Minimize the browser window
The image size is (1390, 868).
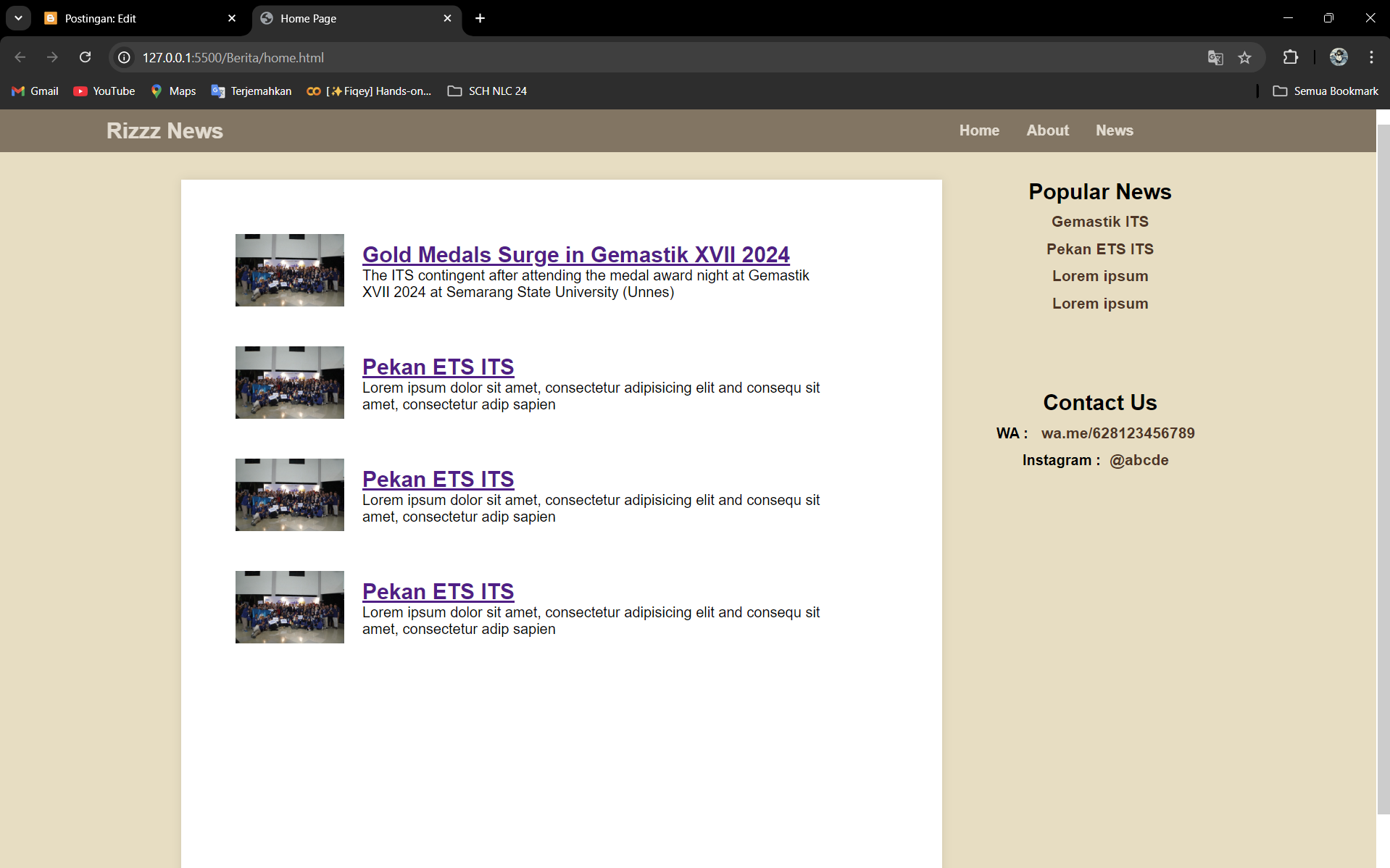pyautogui.click(x=1288, y=18)
